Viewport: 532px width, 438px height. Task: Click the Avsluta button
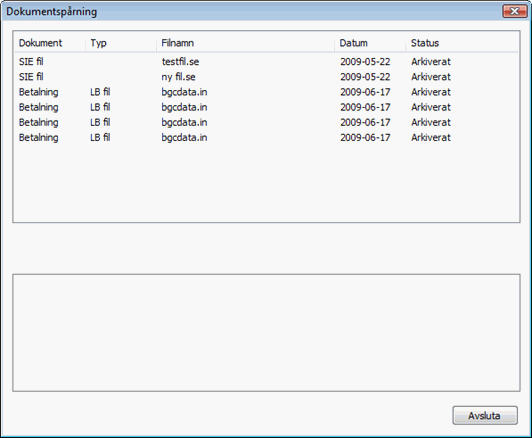485,415
